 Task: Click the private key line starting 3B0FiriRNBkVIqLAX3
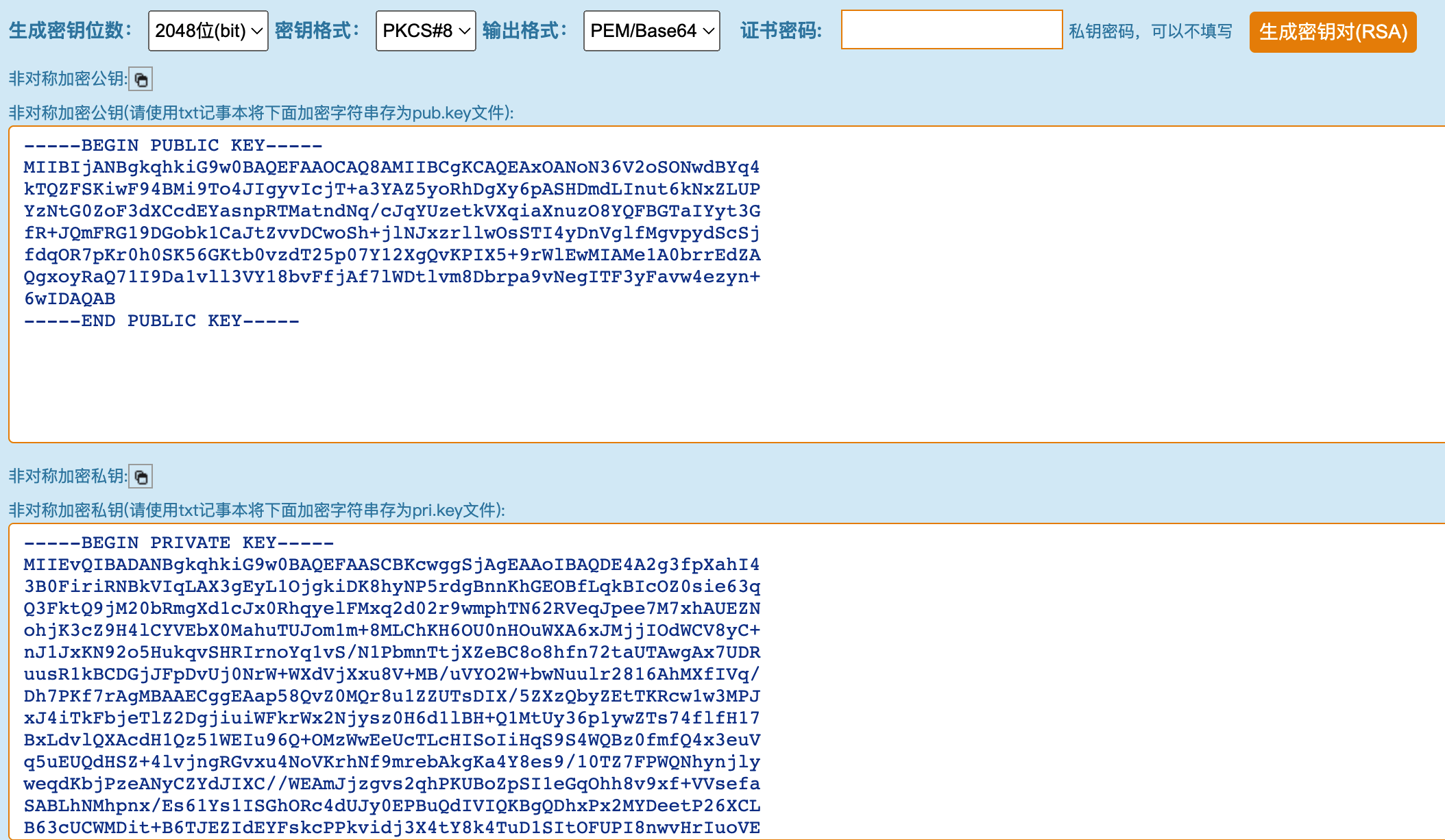tap(391, 586)
